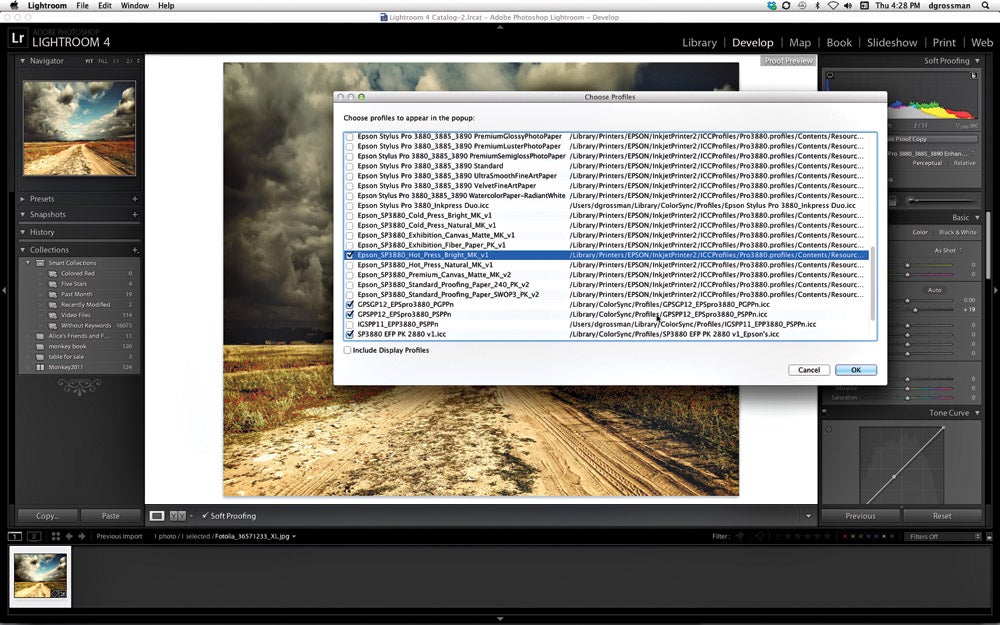Click the Monkey2011 collection icon

click(x=40, y=367)
